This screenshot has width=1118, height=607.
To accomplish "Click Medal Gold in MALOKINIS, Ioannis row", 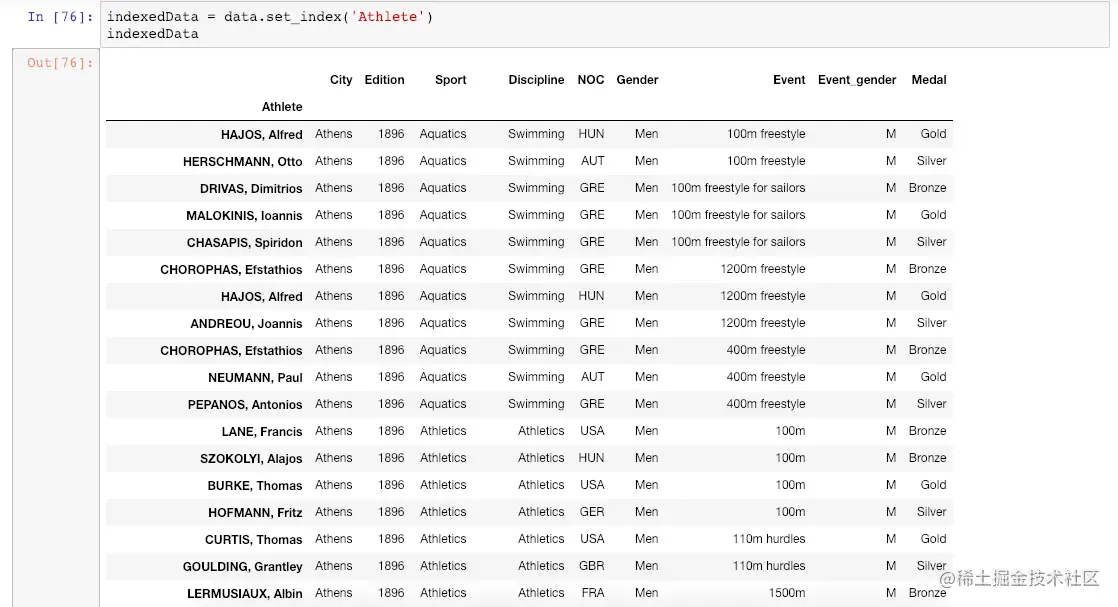I will (x=933, y=215).
